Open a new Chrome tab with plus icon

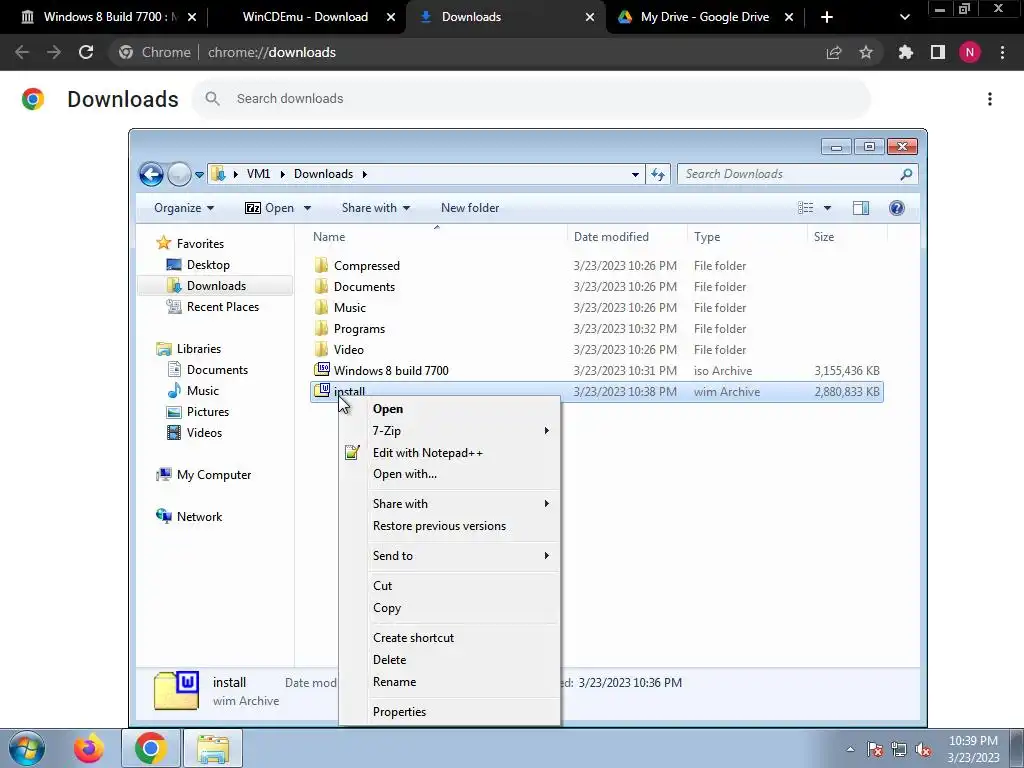click(x=827, y=17)
